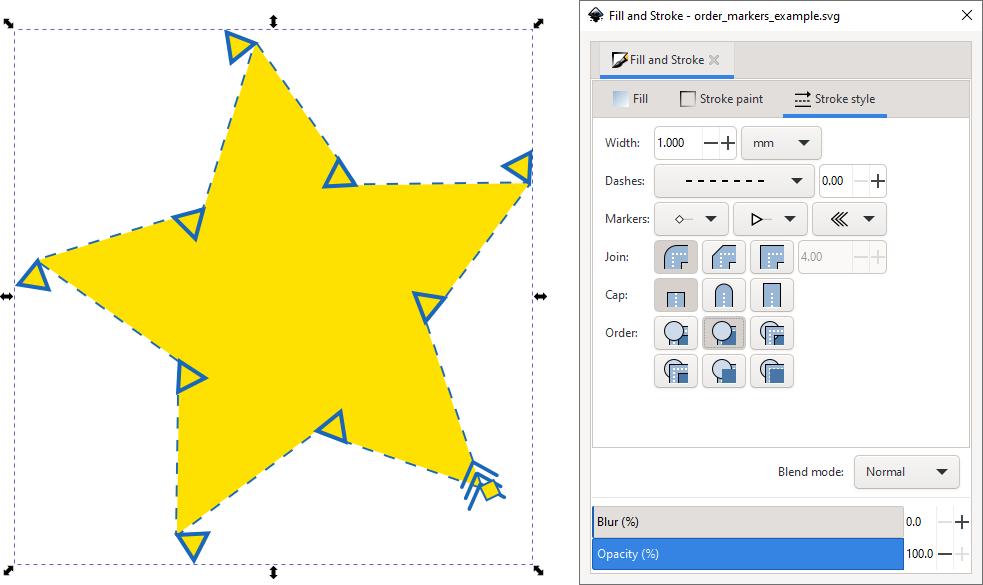Select butt cap style

pyautogui.click(x=676, y=295)
